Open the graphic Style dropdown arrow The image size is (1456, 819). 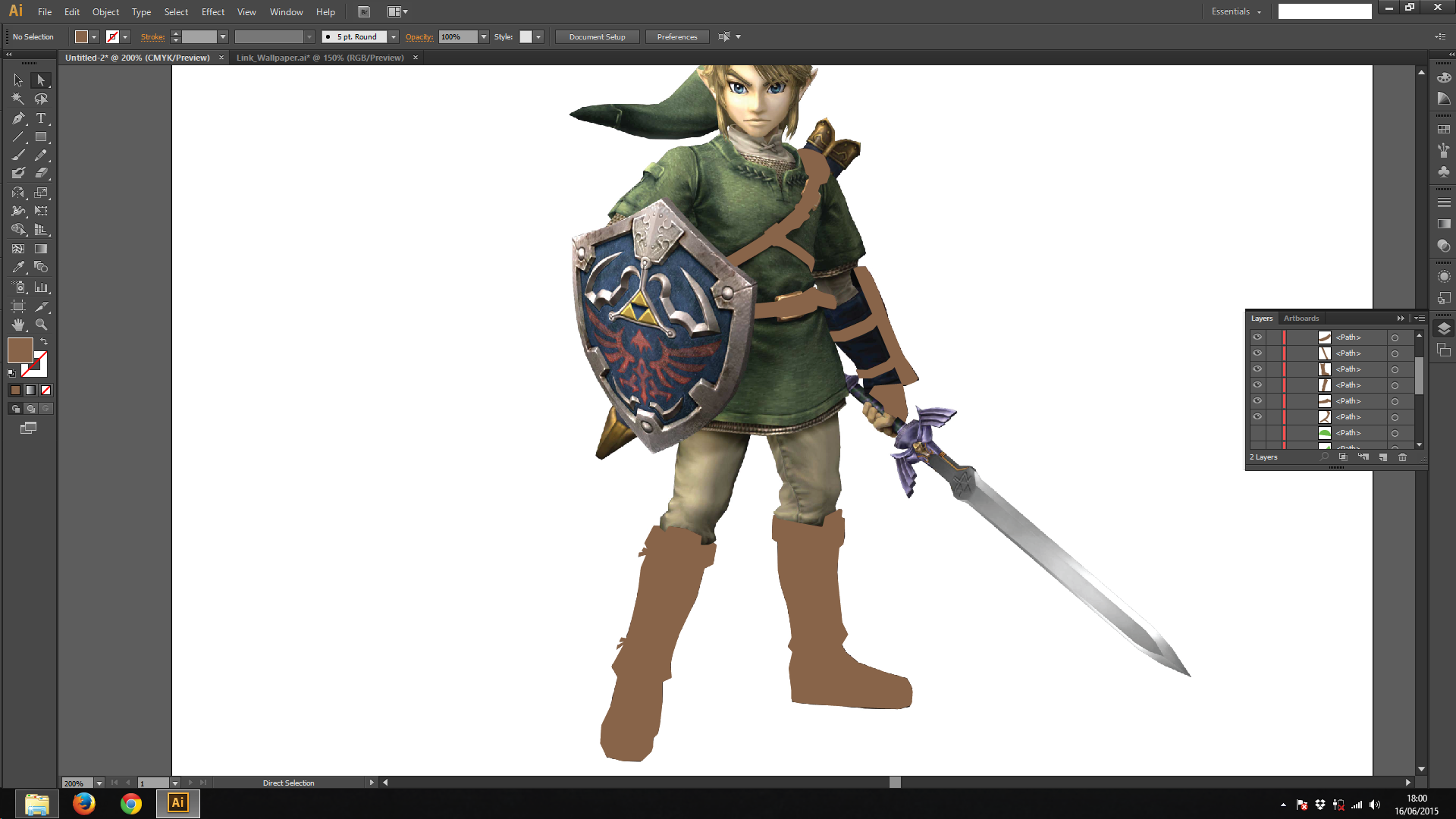coord(538,36)
